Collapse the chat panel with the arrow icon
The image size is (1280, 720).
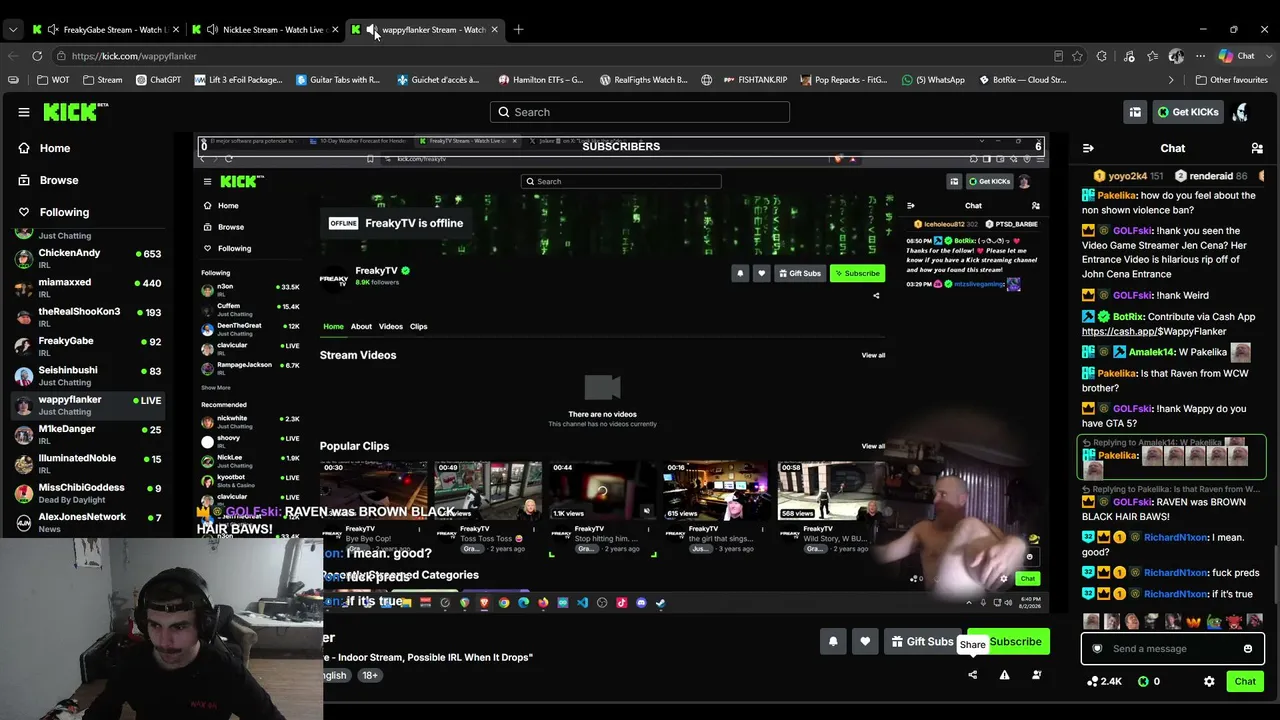(x=1088, y=148)
